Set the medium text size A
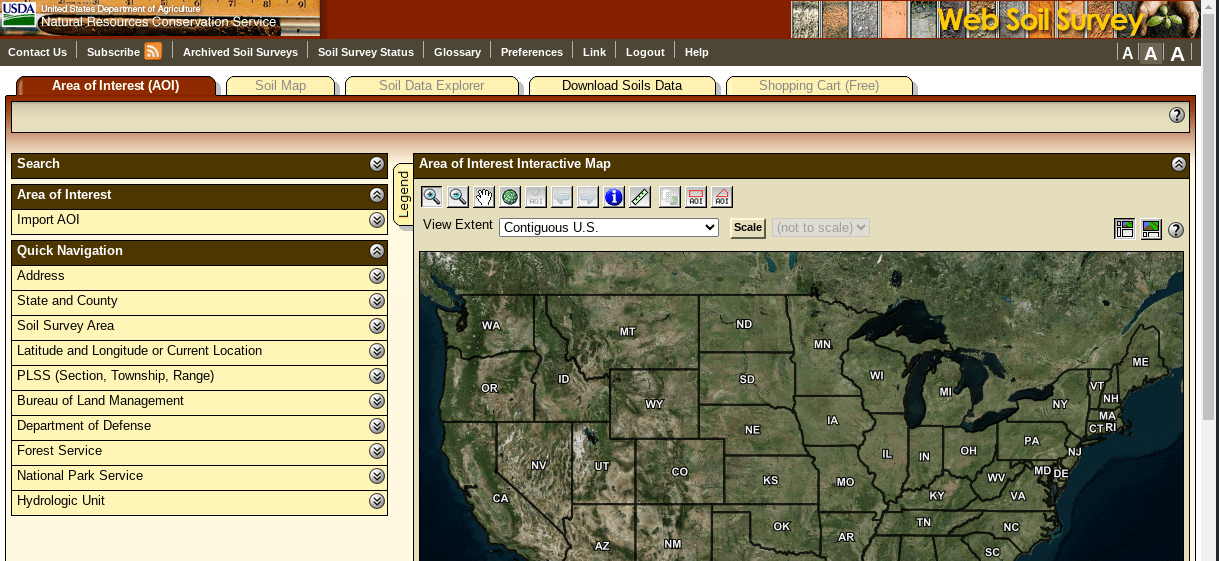This screenshot has width=1219, height=561. [1152, 54]
